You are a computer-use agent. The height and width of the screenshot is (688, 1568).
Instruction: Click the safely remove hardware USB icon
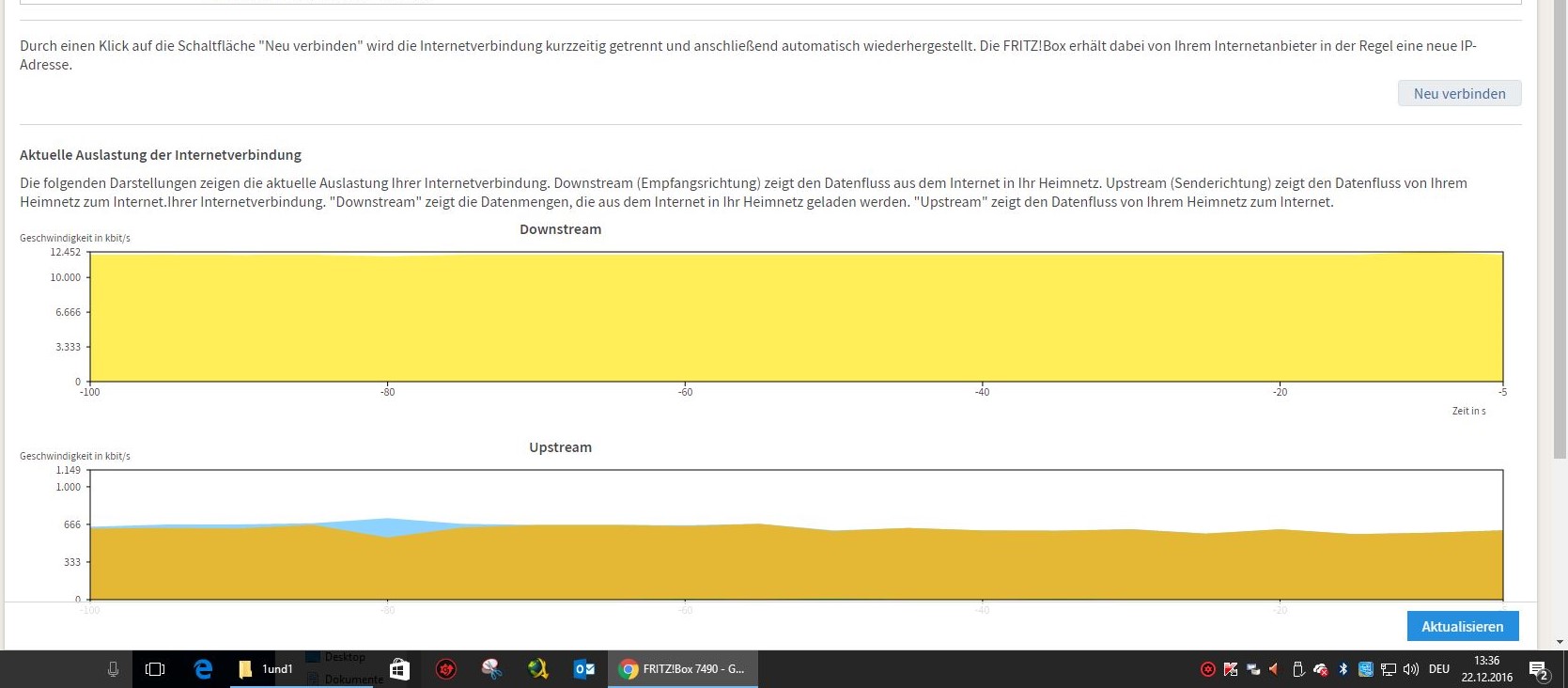click(x=1297, y=669)
